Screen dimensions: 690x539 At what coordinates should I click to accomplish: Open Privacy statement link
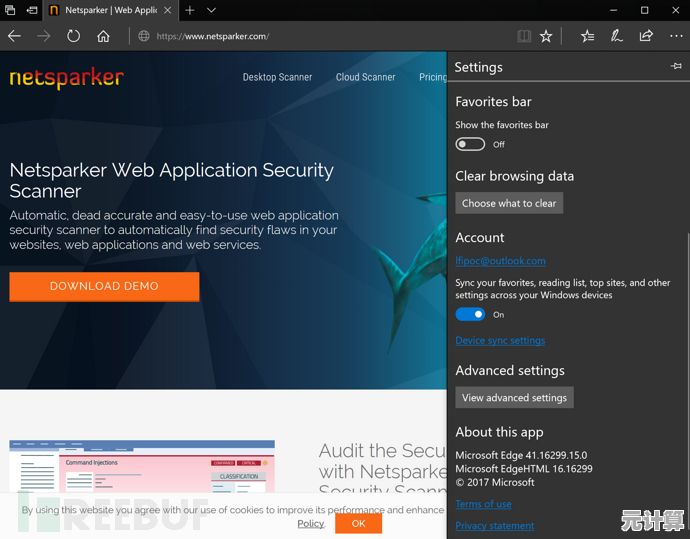coord(495,526)
